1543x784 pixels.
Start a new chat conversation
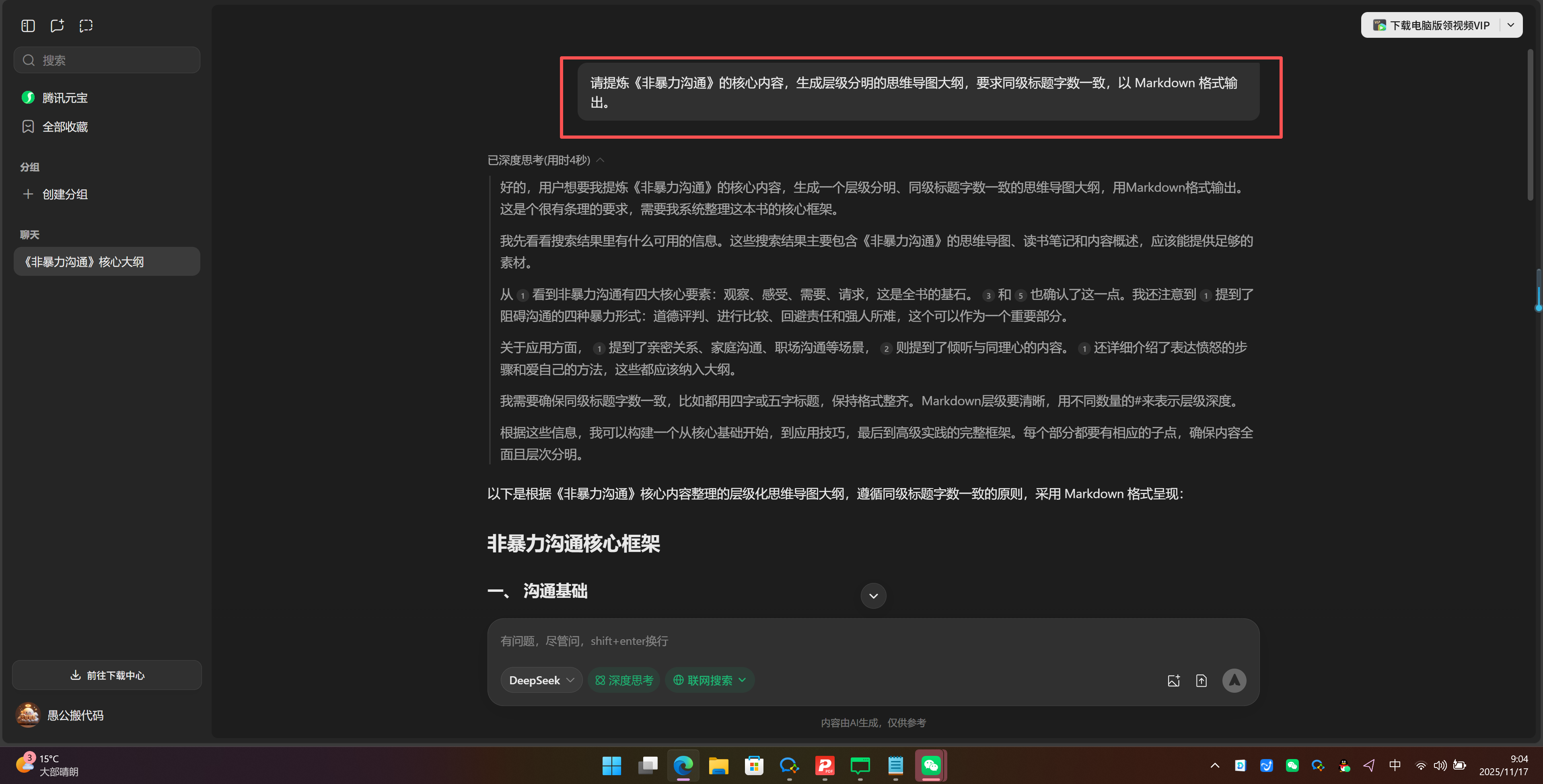(x=57, y=25)
